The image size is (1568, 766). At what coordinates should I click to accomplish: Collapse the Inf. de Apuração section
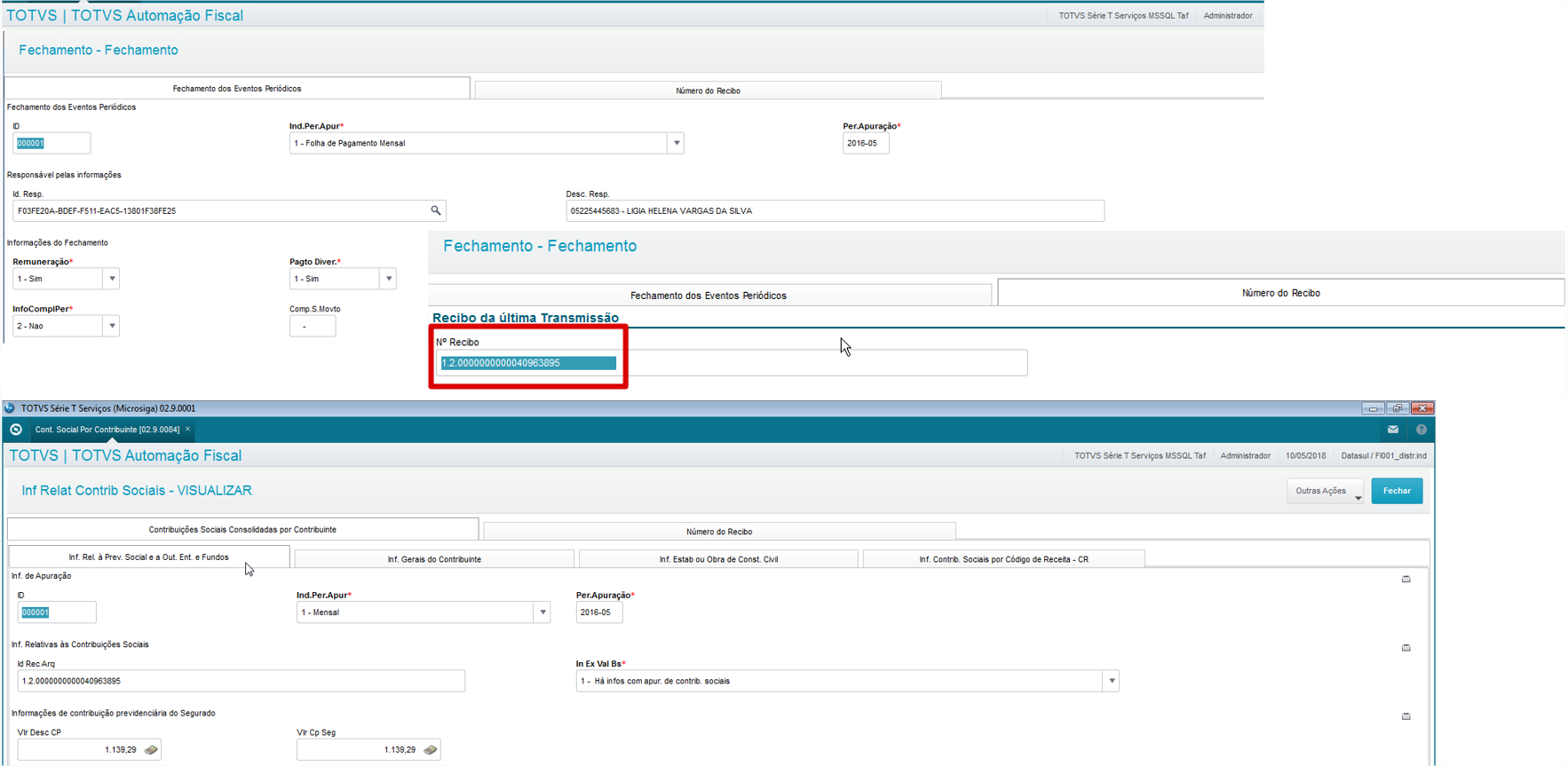(x=1406, y=579)
